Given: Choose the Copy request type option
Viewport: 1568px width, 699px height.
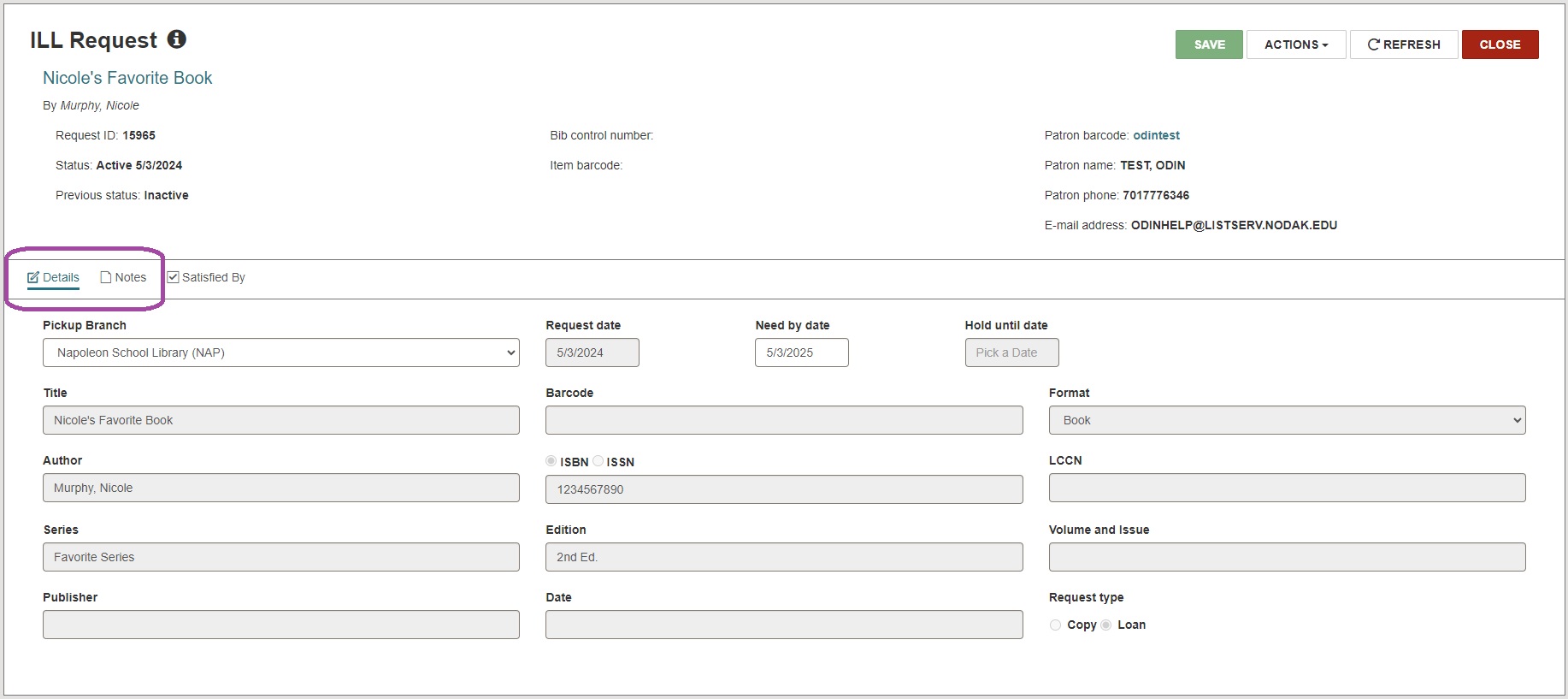Looking at the screenshot, I should tap(1056, 625).
